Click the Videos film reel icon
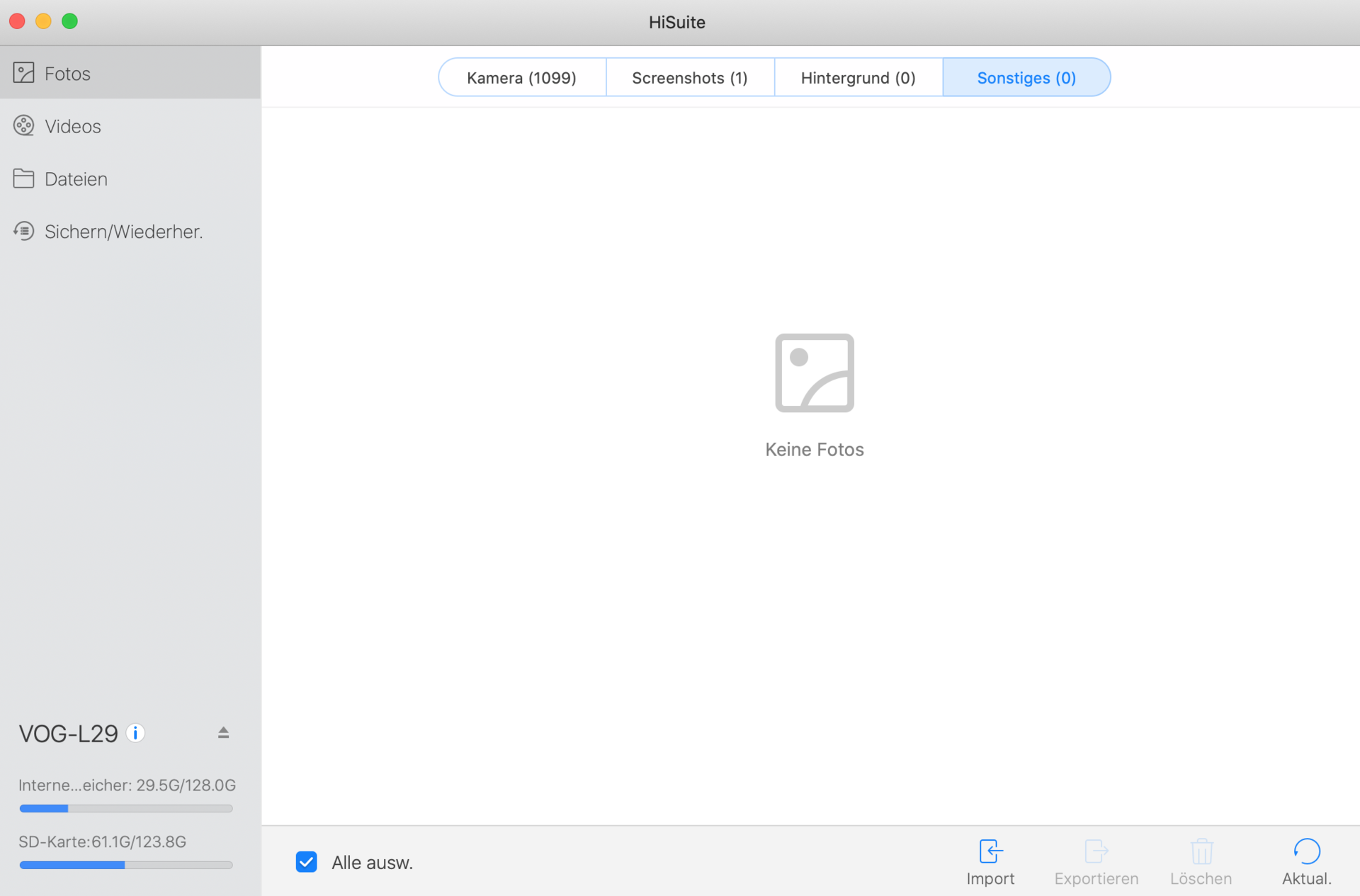 [x=23, y=126]
